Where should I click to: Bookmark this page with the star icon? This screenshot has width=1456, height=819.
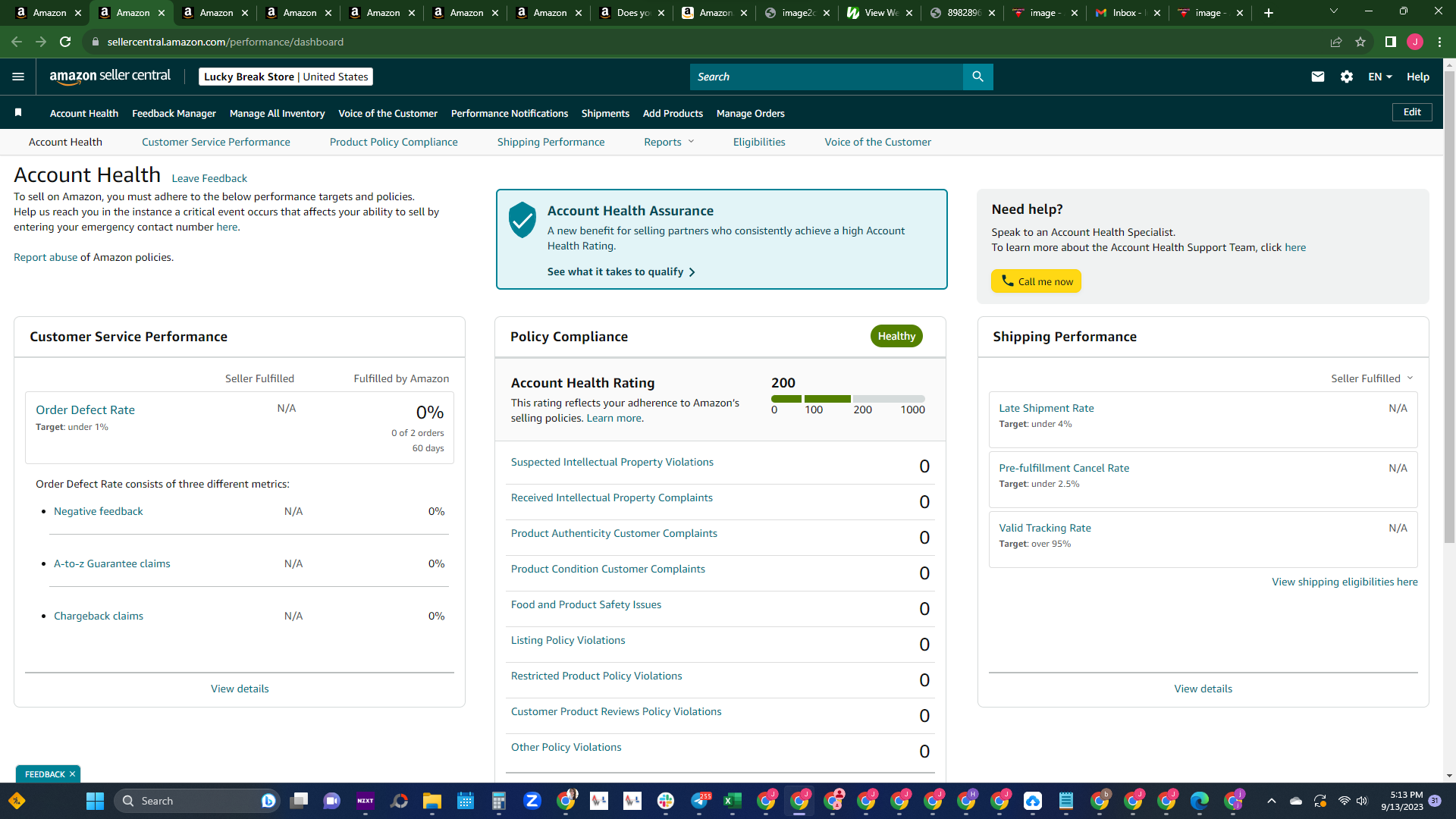coord(1360,42)
